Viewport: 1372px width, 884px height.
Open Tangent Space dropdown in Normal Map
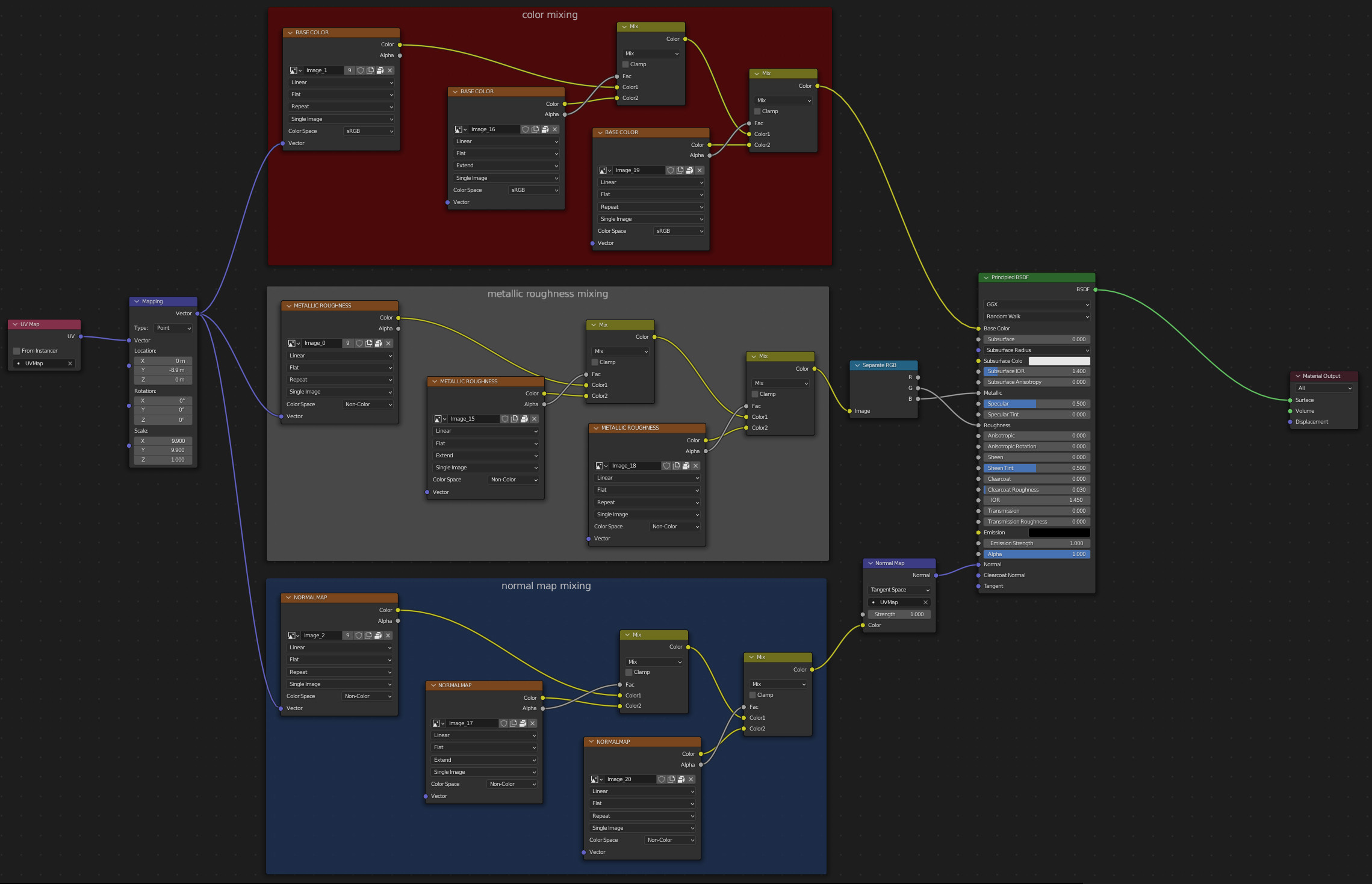point(899,590)
